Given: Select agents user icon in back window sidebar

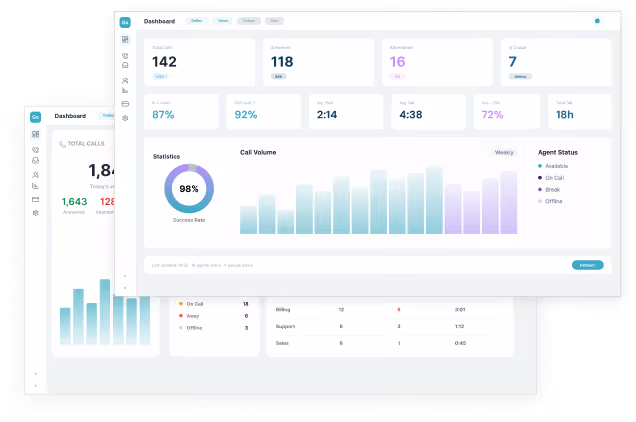Looking at the screenshot, I should click(x=35, y=175).
